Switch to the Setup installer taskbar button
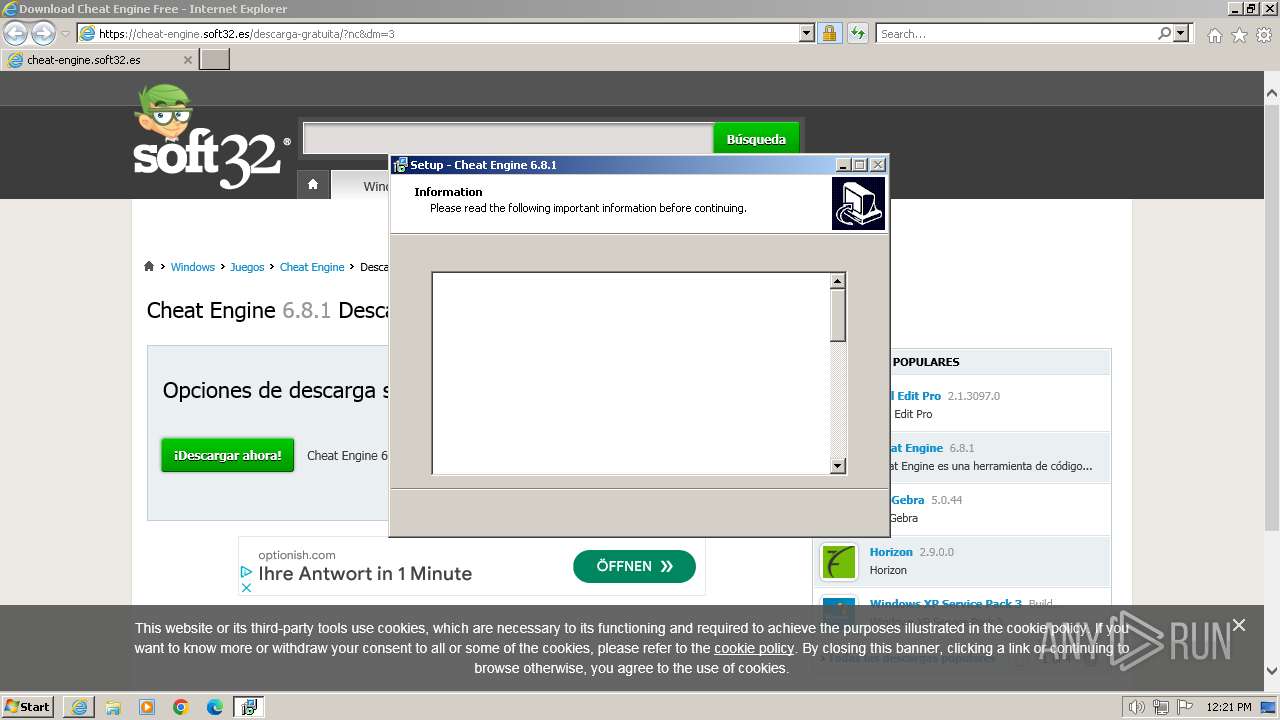The height and width of the screenshot is (720, 1280). tap(249, 707)
